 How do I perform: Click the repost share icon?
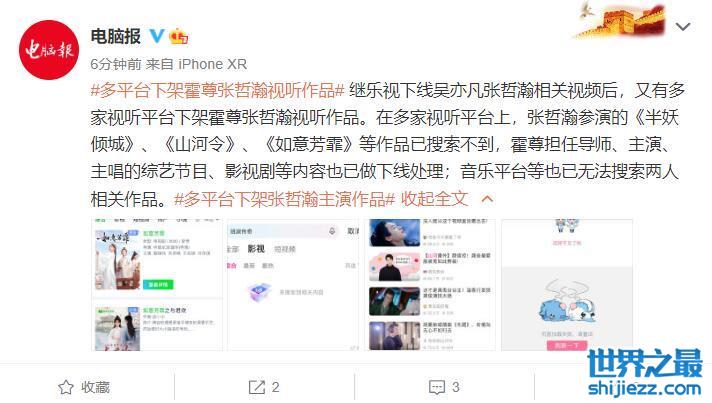(257, 387)
